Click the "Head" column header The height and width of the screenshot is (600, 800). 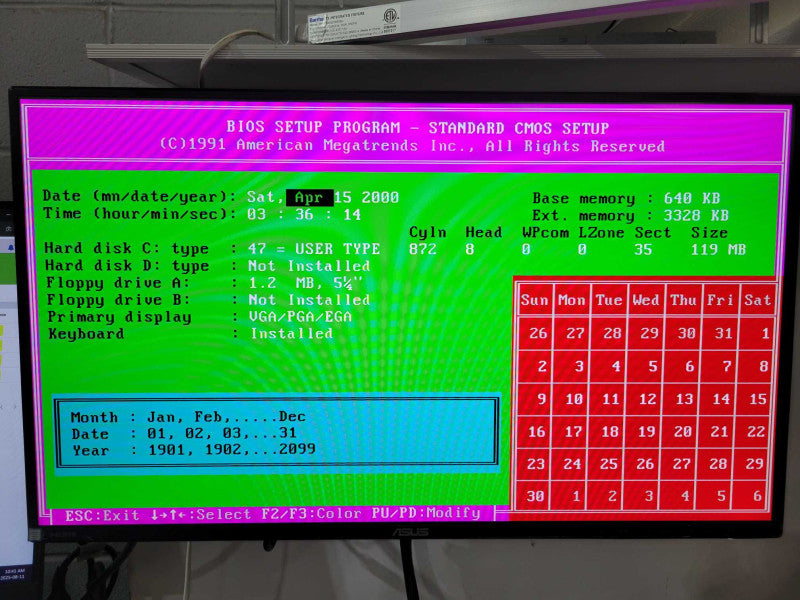point(484,233)
